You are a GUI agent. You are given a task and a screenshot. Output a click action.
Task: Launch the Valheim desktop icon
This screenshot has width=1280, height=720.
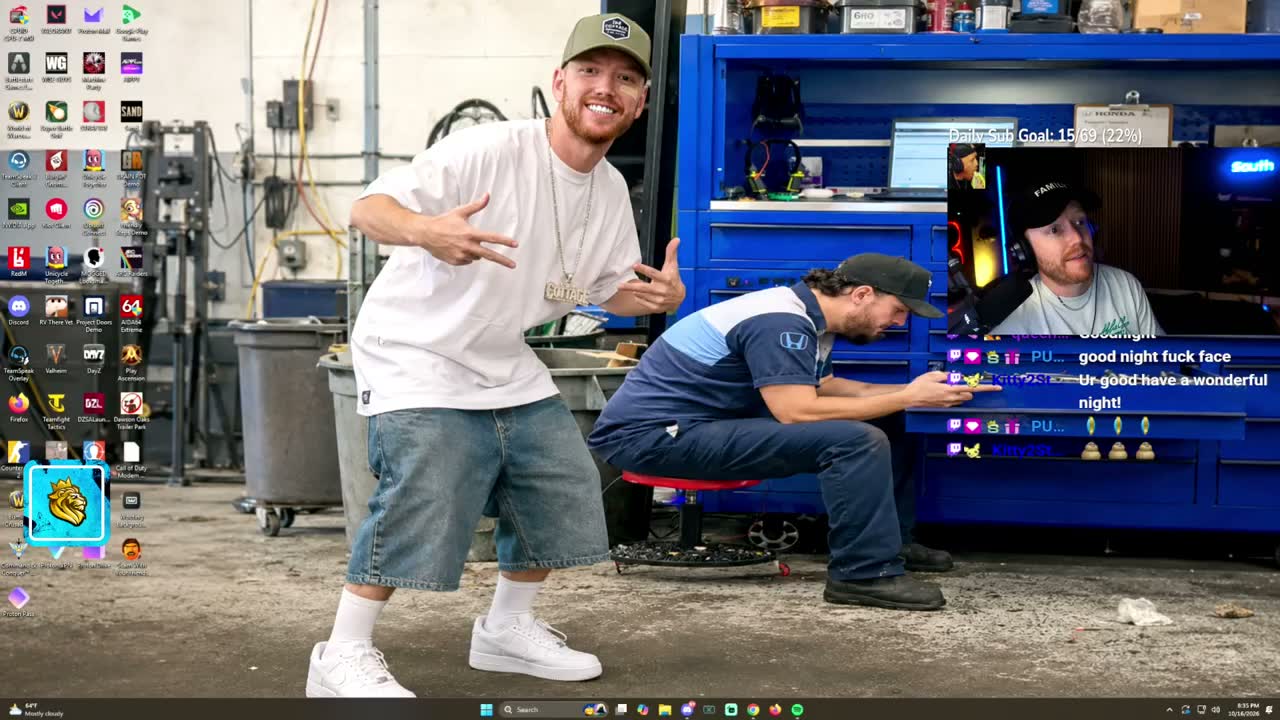[56, 359]
